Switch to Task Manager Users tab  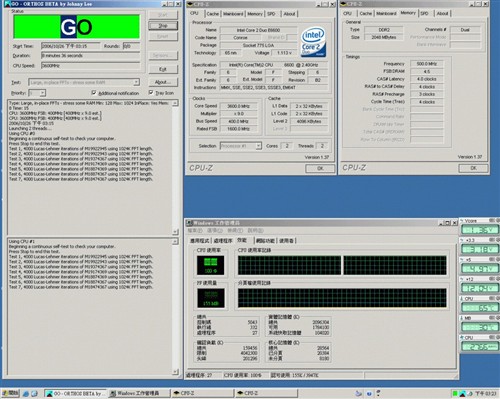(x=286, y=241)
